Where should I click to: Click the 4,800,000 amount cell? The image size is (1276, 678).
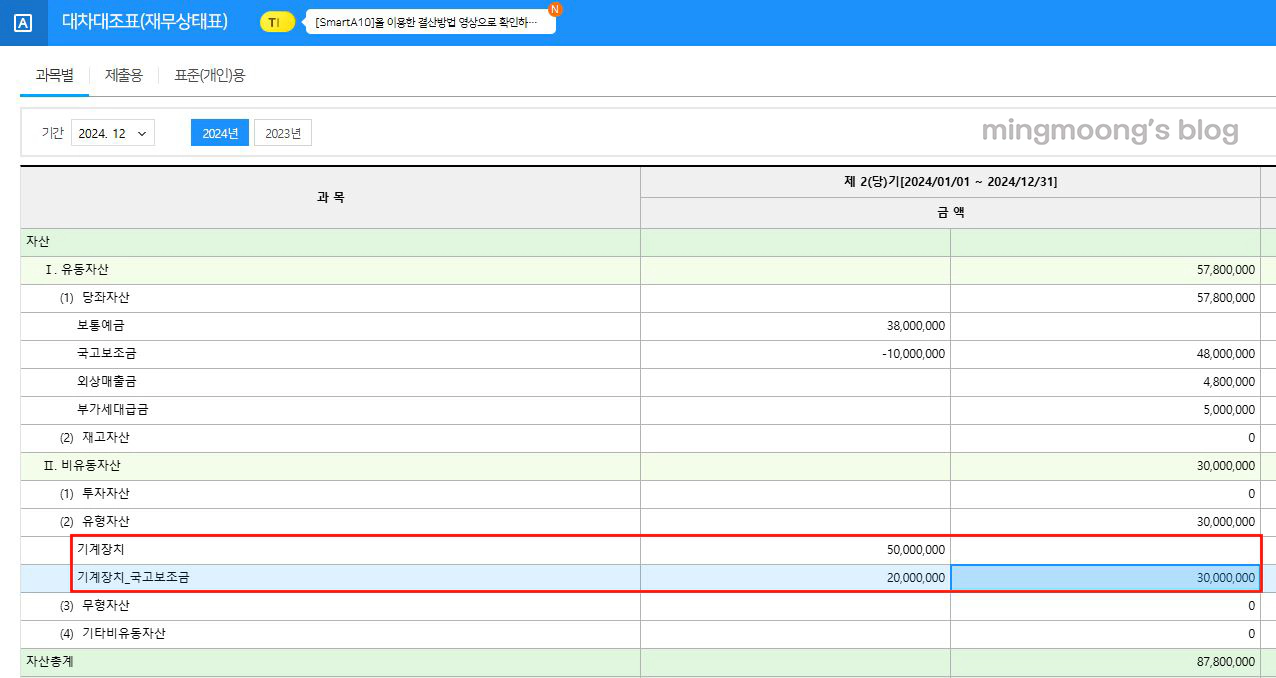coord(1105,382)
